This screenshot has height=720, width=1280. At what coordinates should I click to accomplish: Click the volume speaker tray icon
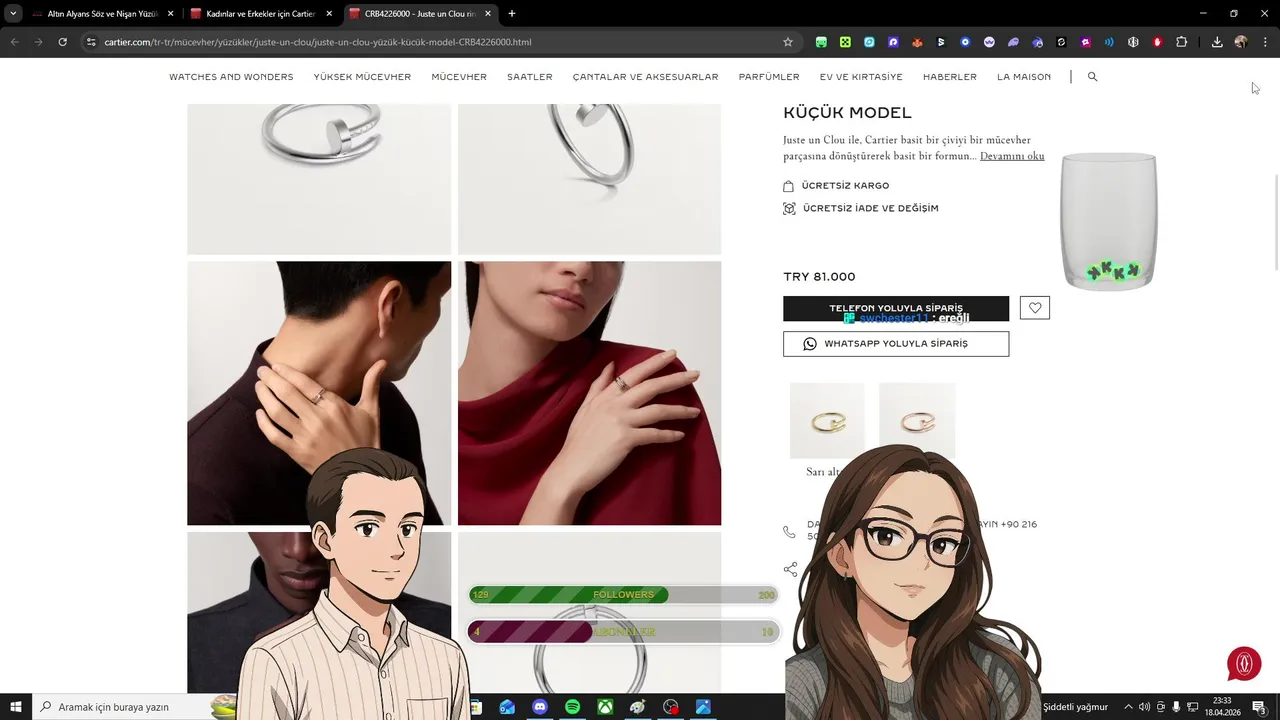click(x=1144, y=707)
